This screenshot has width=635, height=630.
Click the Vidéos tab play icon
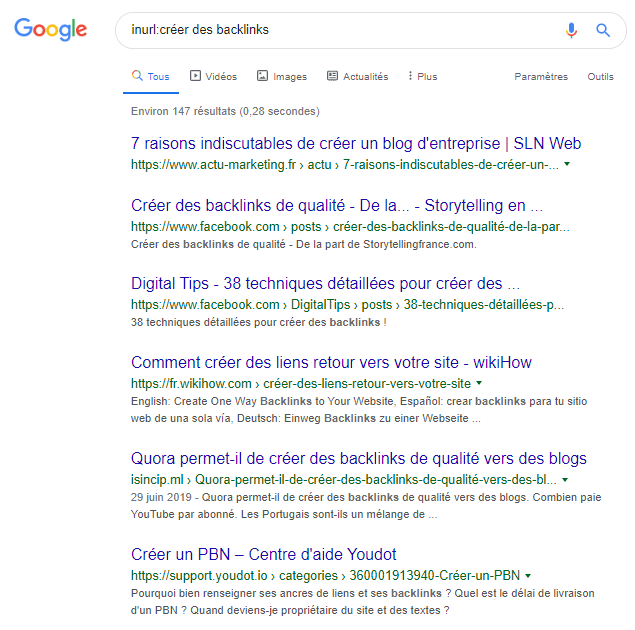click(x=195, y=76)
